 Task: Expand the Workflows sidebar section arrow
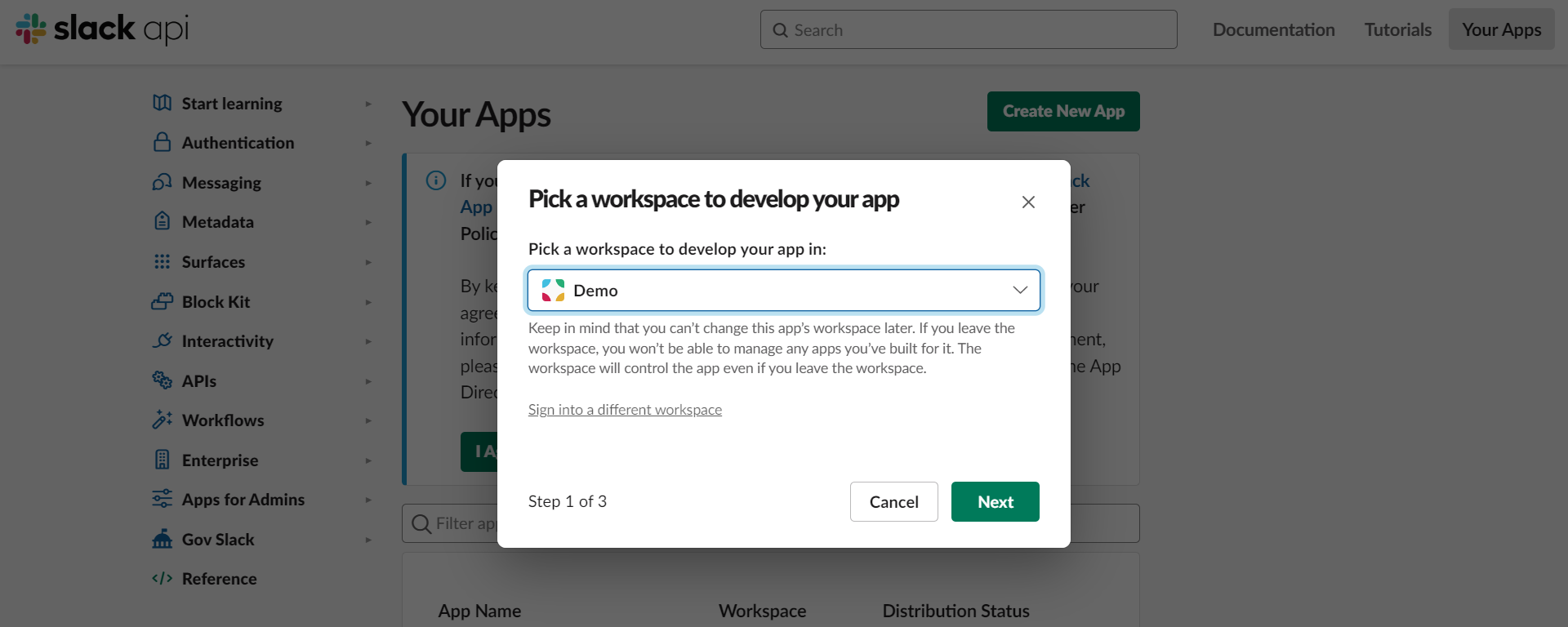click(x=368, y=420)
